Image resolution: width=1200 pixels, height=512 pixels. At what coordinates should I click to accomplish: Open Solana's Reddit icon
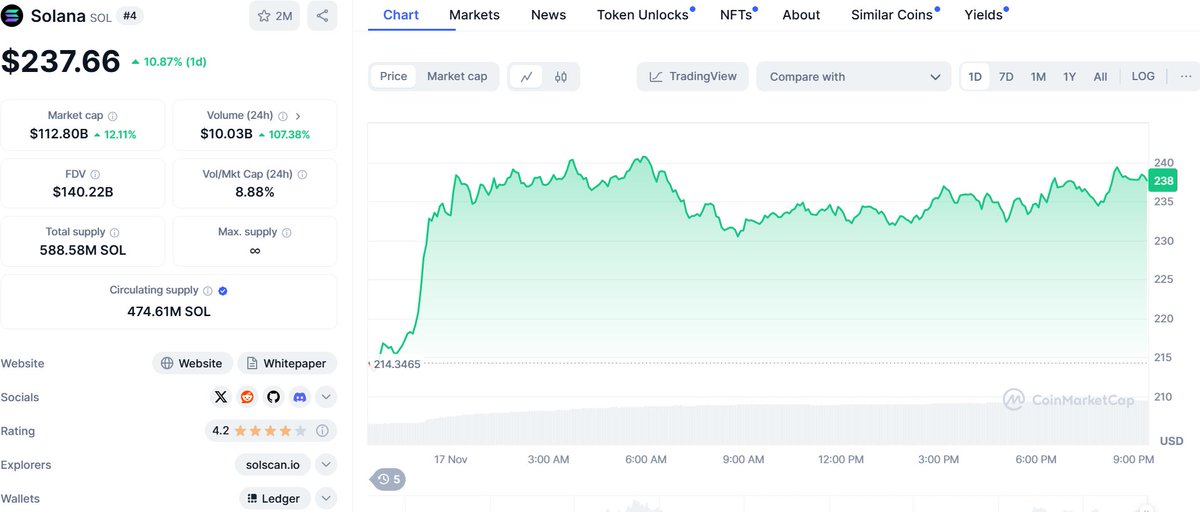point(247,397)
